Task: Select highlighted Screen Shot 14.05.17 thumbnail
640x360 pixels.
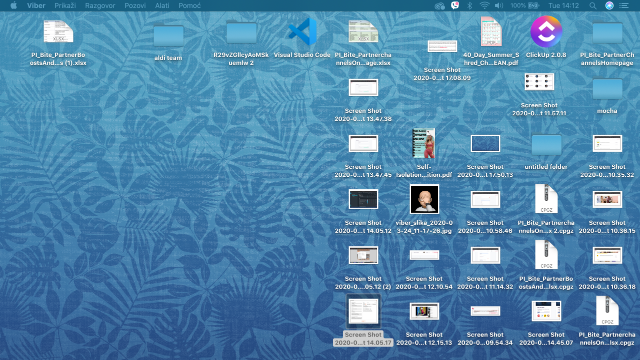Action: [363, 311]
